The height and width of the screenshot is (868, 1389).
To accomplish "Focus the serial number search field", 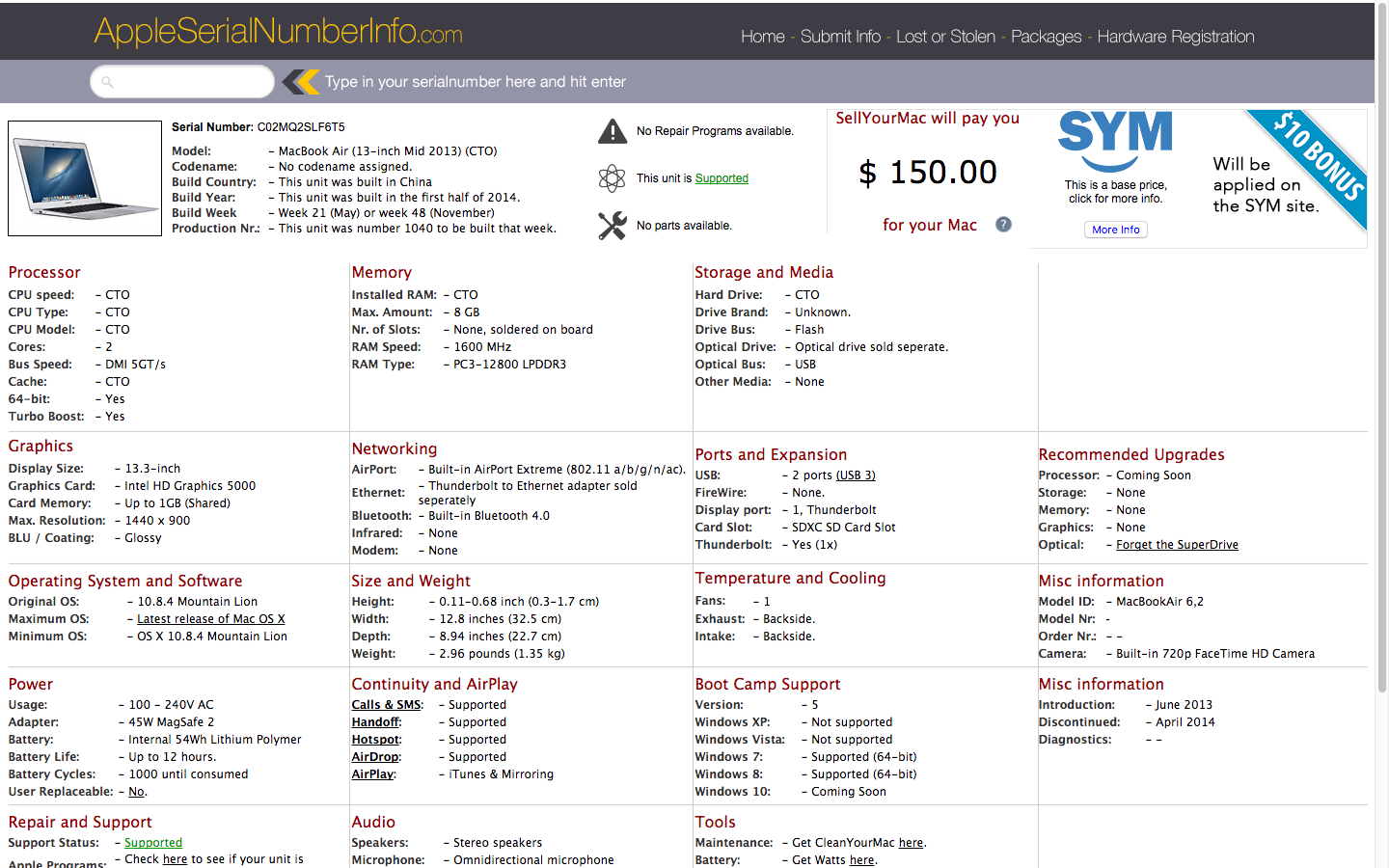I will (x=182, y=82).
